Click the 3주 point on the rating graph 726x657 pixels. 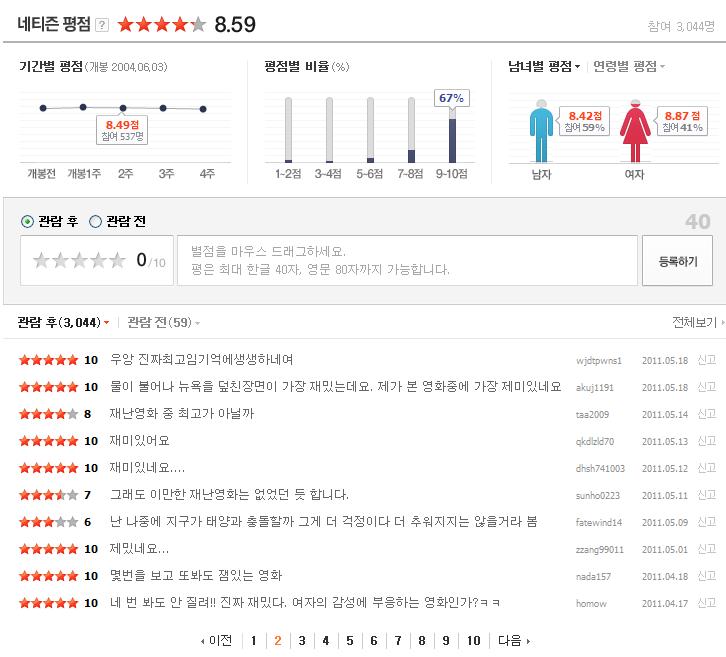point(163,108)
